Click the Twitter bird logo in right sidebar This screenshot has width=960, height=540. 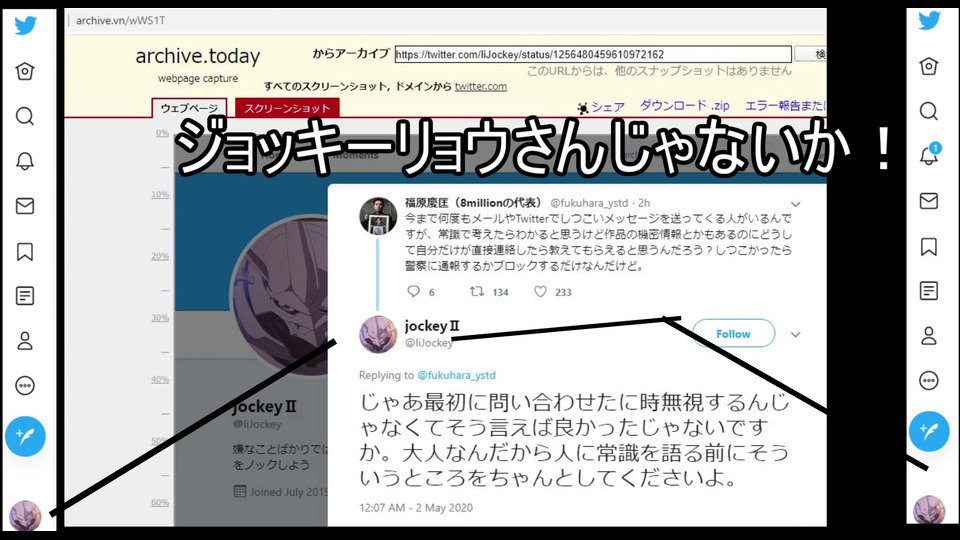tap(929, 20)
